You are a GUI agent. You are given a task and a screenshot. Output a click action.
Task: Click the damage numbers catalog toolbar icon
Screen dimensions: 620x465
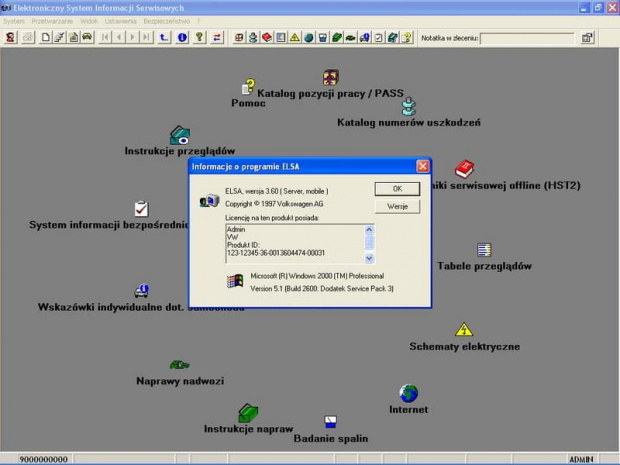point(253,38)
